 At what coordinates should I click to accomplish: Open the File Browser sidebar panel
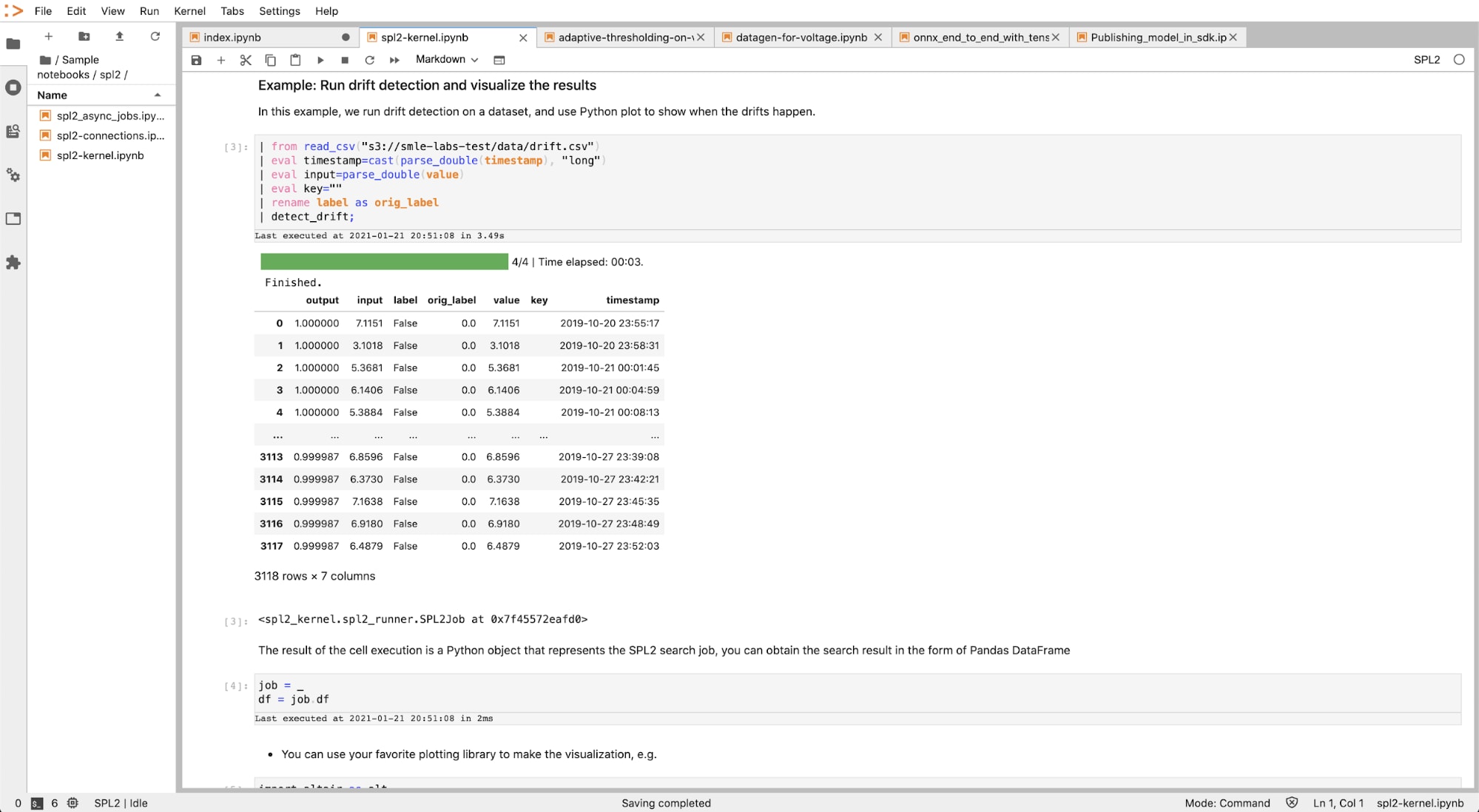coord(13,44)
